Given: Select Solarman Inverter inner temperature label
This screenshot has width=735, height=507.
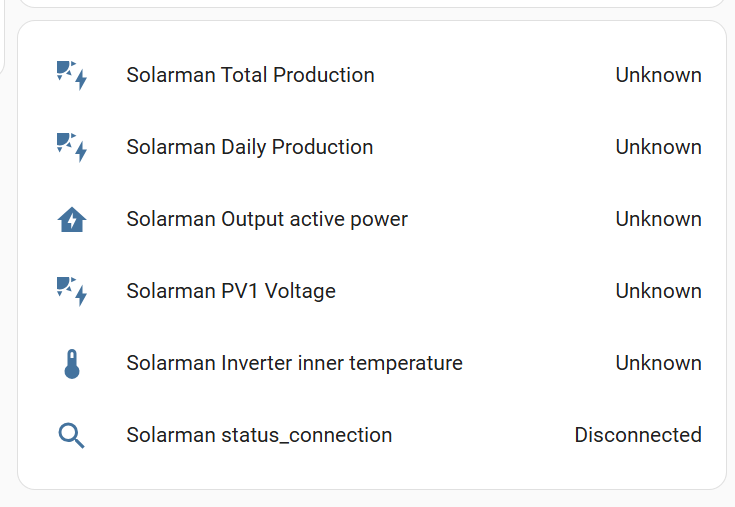Looking at the screenshot, I should point(294,363).
